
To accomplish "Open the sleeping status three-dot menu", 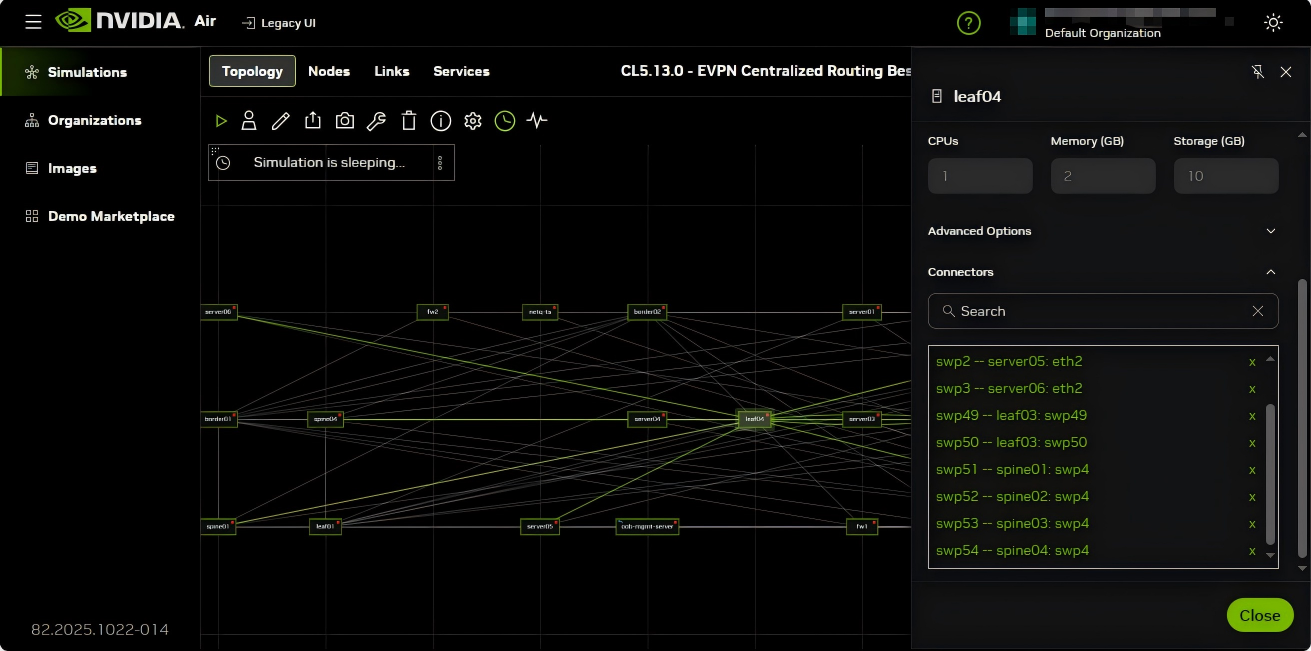I will click(x=440, y=163).
